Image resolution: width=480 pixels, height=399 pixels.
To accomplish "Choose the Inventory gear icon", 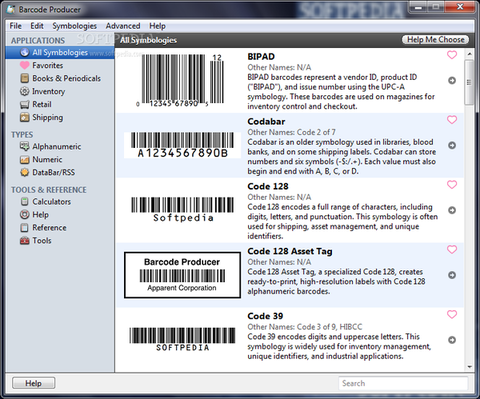I will pos(25,91).
